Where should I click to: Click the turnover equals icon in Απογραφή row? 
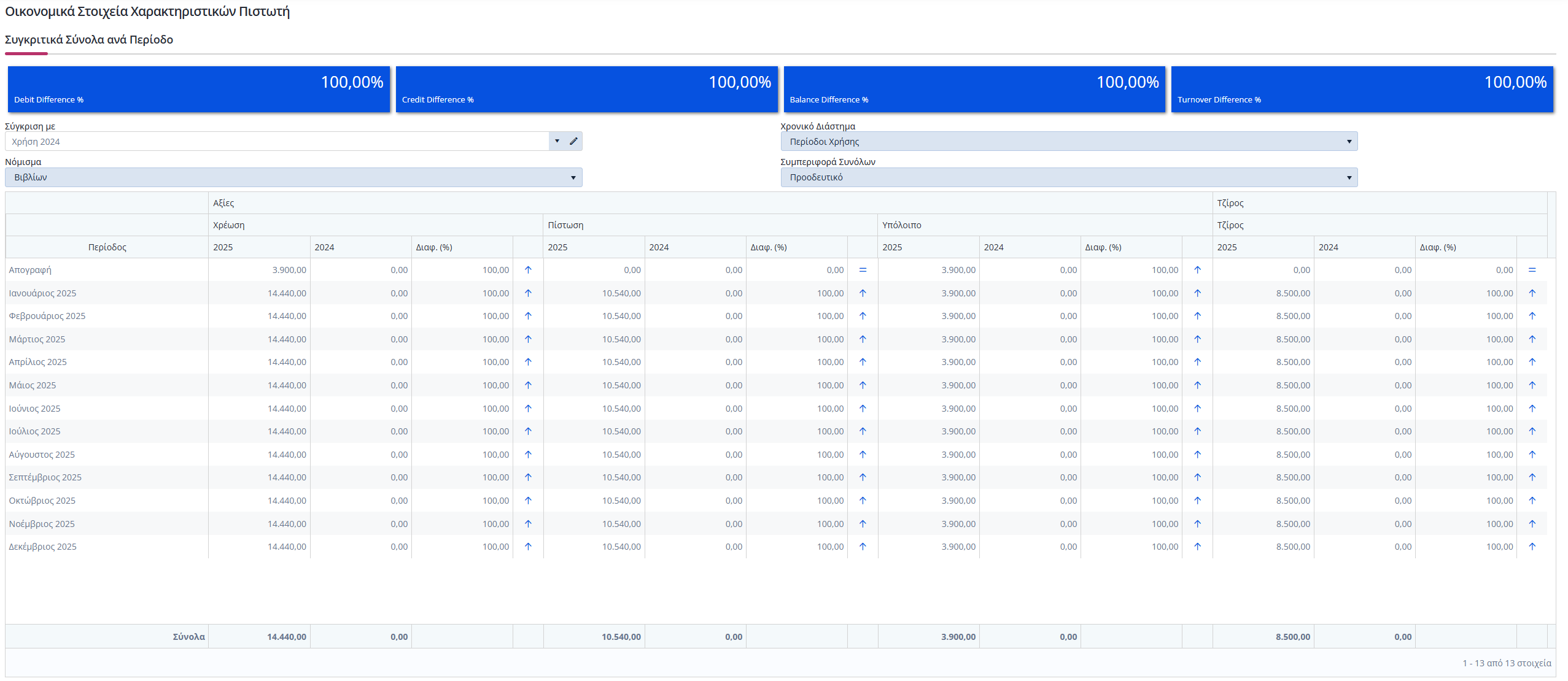tap(1532, 270)
